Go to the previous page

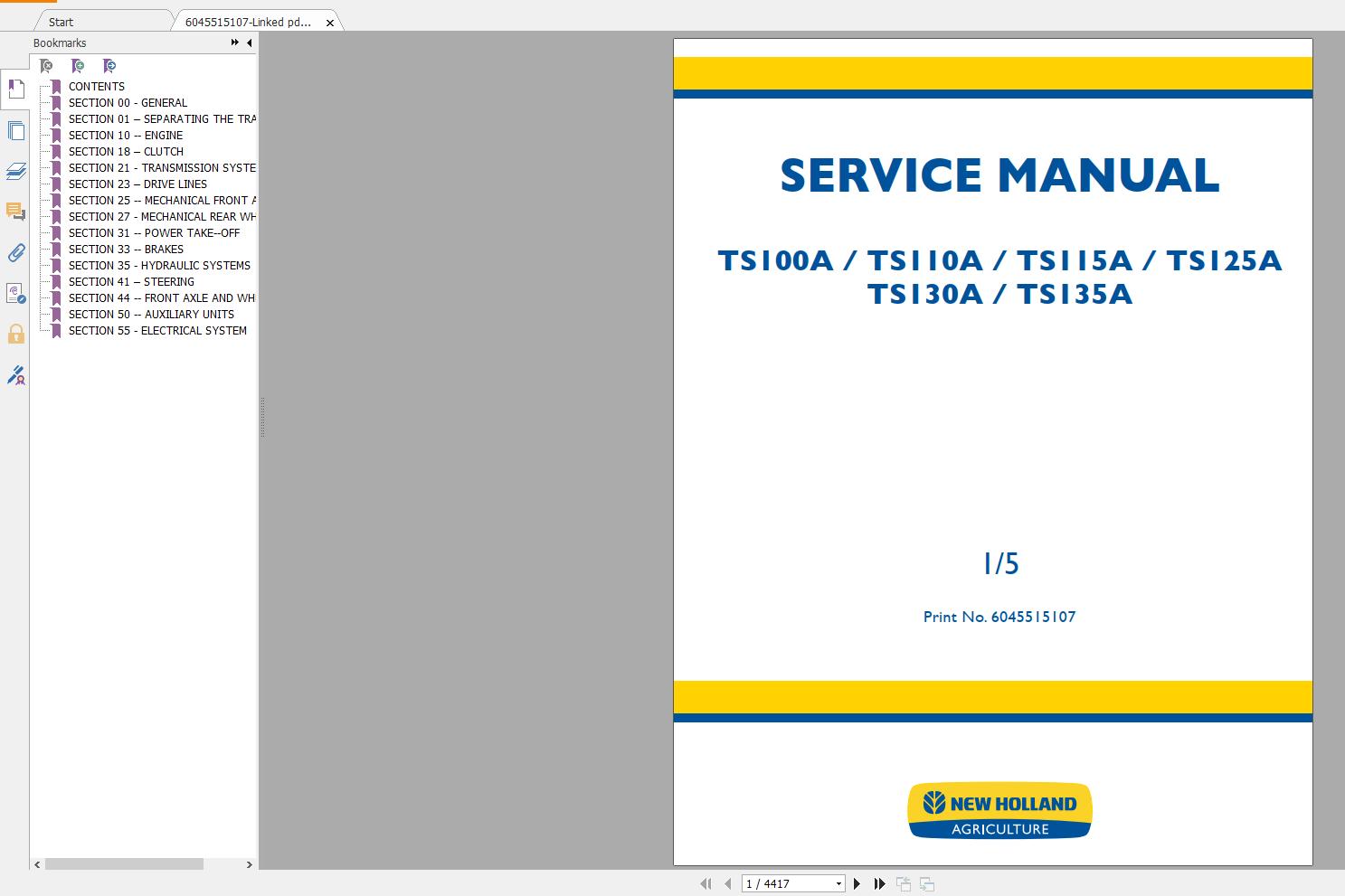point(728,883)
